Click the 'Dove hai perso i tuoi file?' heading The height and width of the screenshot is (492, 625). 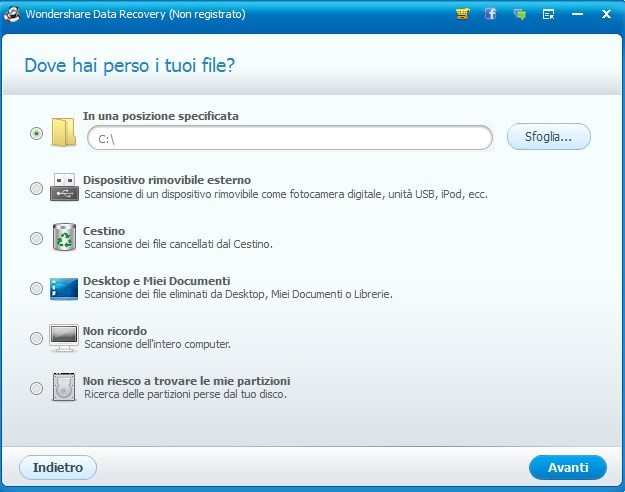[x=130, y=65]
